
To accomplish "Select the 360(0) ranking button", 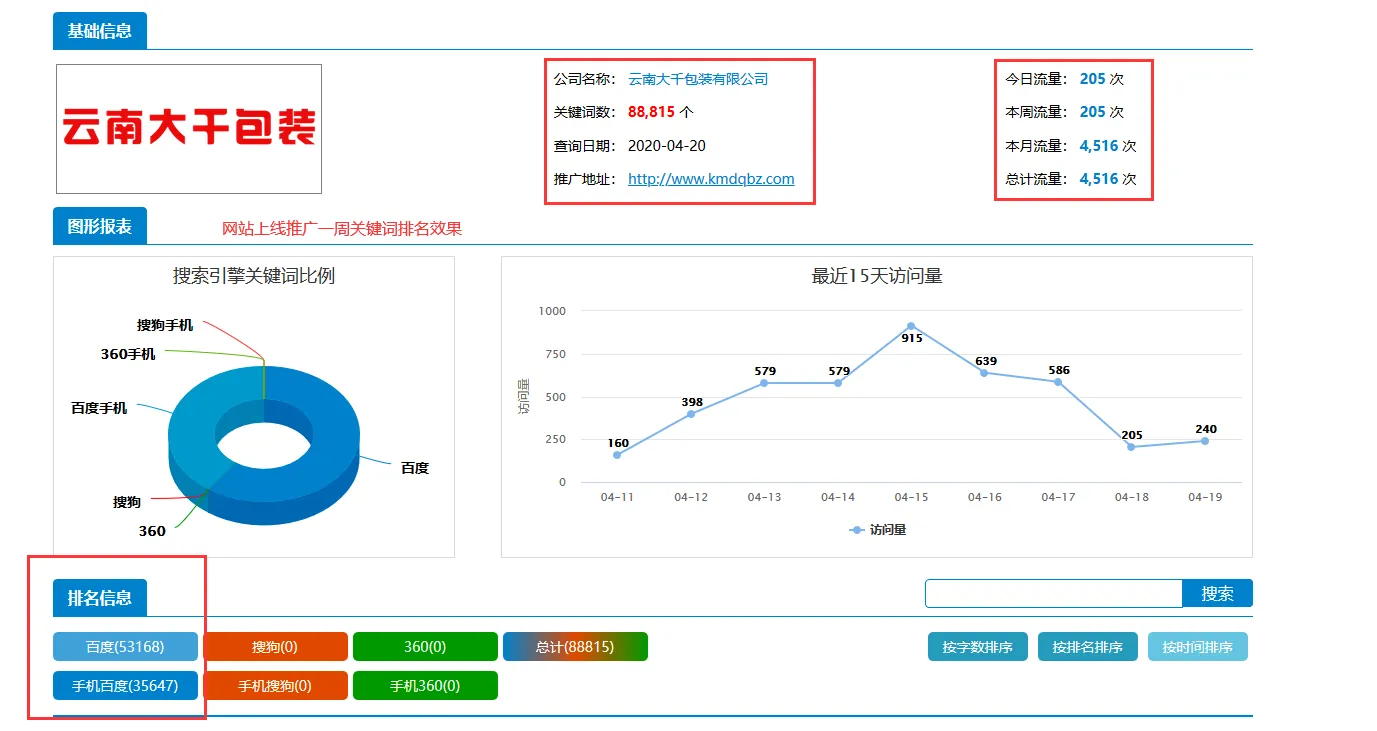I will click(x=425, y=646).
